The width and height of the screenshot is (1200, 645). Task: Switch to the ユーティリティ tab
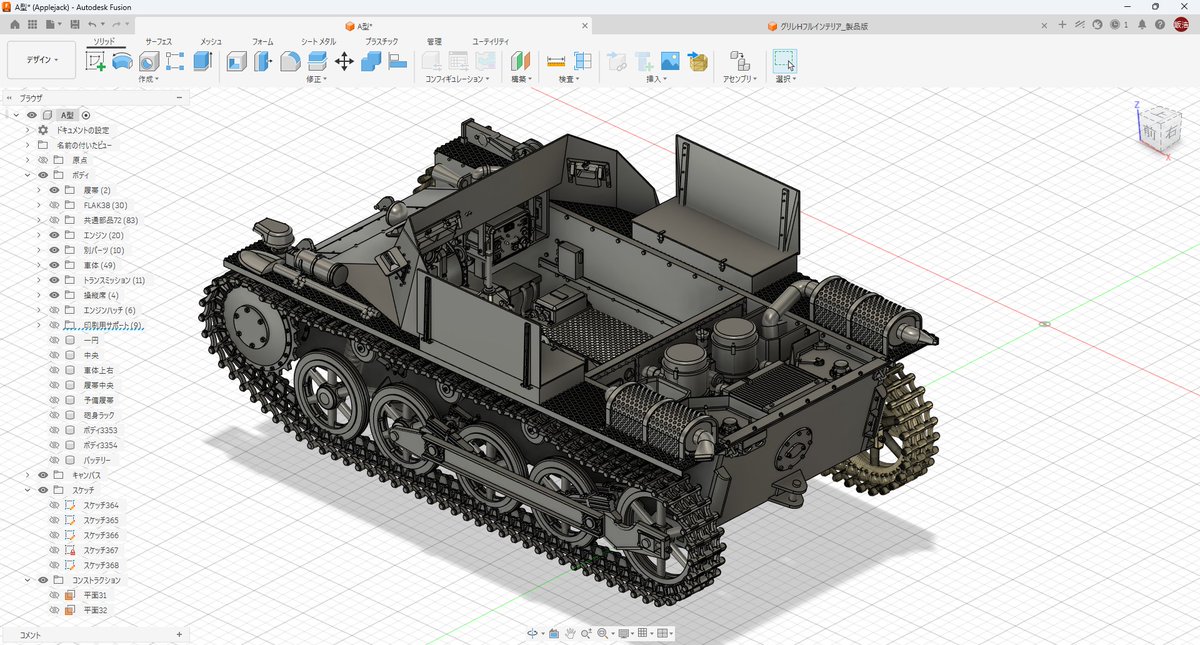pos(491,41)
